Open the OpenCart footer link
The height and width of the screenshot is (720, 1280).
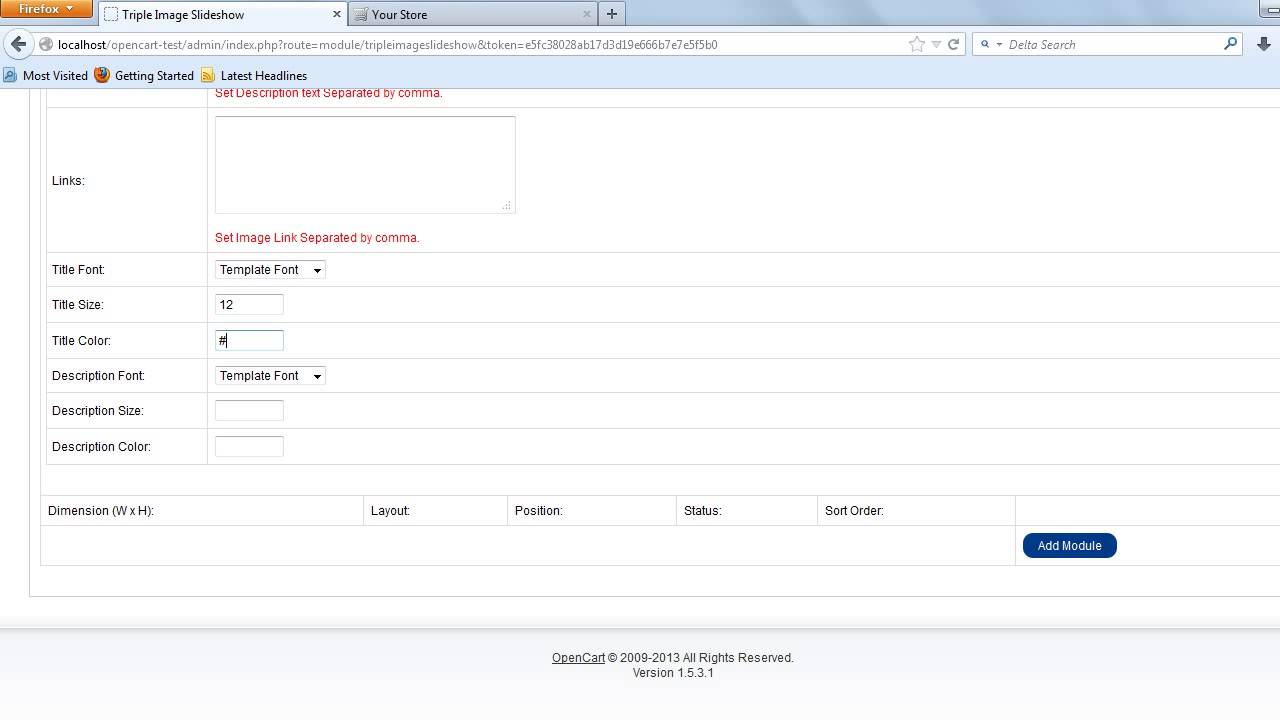[578, 658]
